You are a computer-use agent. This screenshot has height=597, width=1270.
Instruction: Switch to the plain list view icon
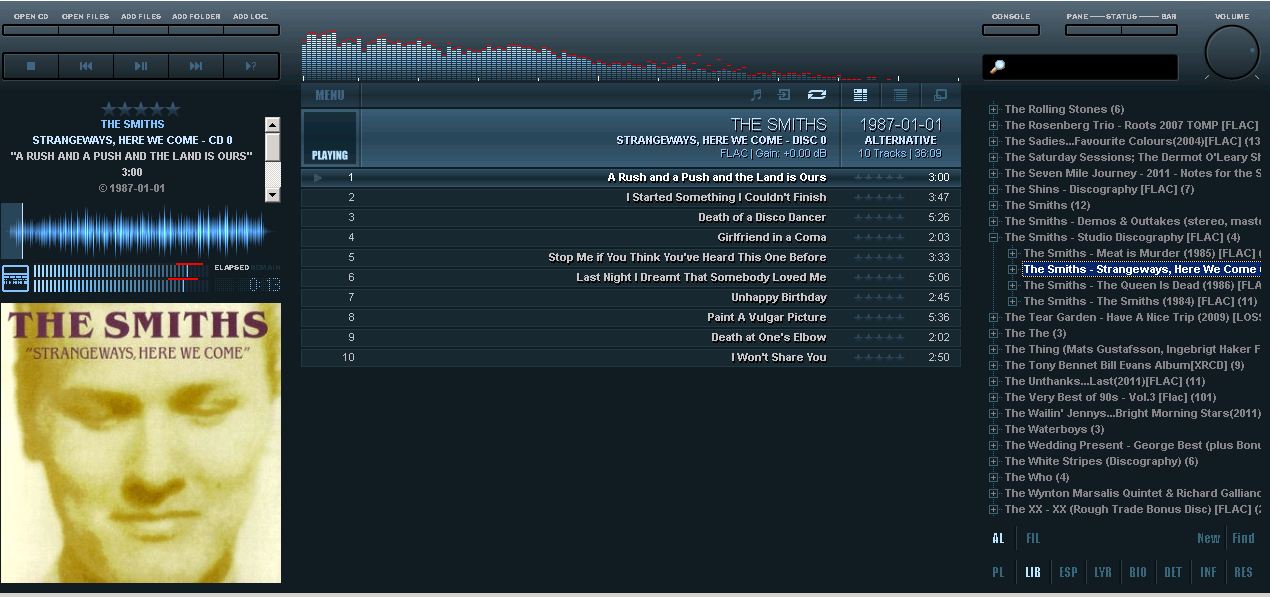(x=900, y=95)
